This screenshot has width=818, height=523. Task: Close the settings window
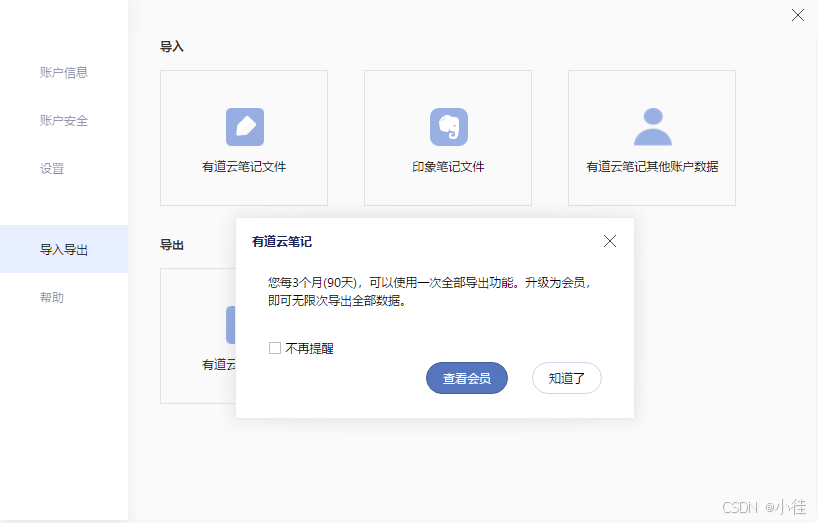798,15
